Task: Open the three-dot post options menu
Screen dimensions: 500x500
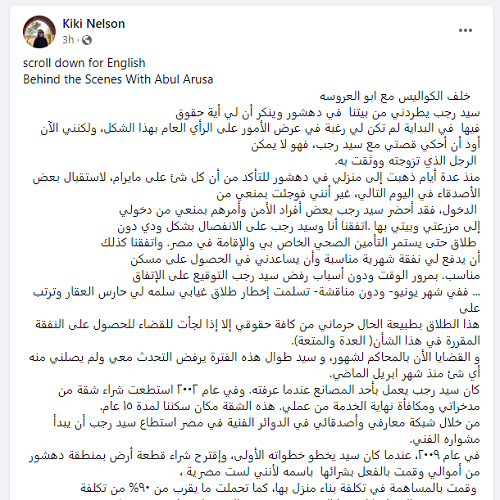Action: tap(465, 30)
